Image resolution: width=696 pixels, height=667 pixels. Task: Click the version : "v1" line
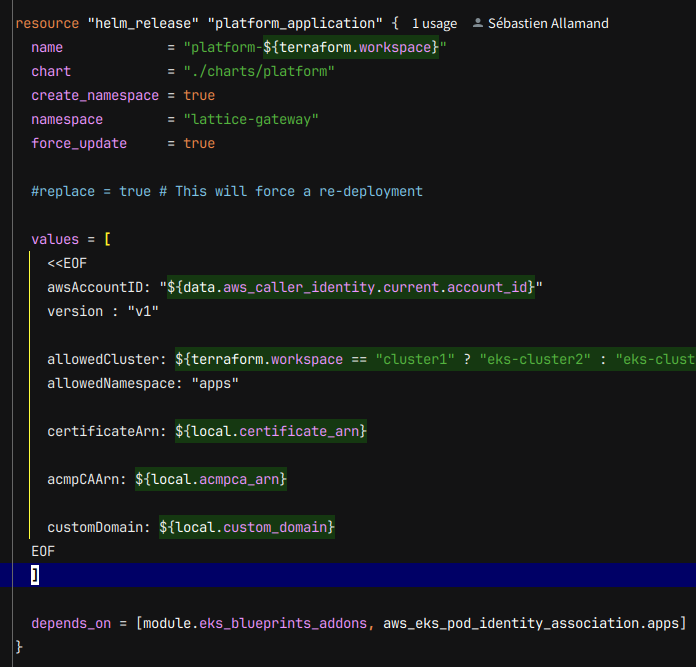[x=103, y=311]
